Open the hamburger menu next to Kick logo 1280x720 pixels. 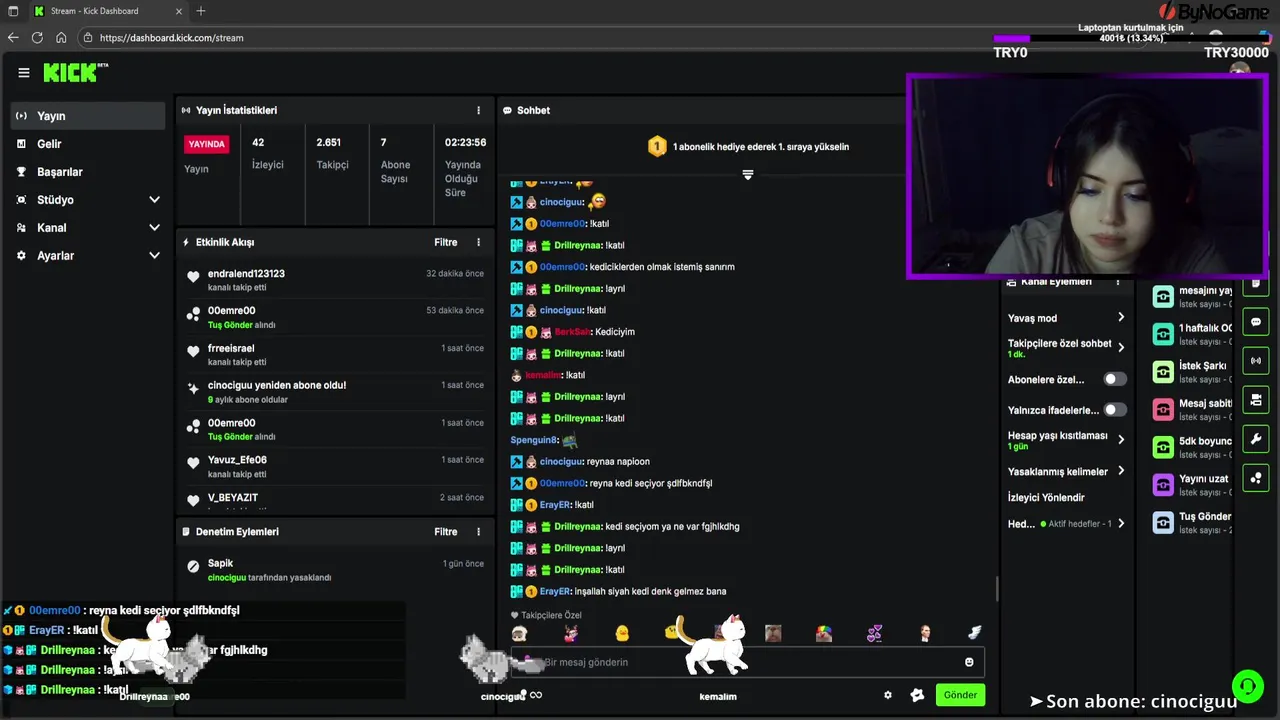[24, 72]
